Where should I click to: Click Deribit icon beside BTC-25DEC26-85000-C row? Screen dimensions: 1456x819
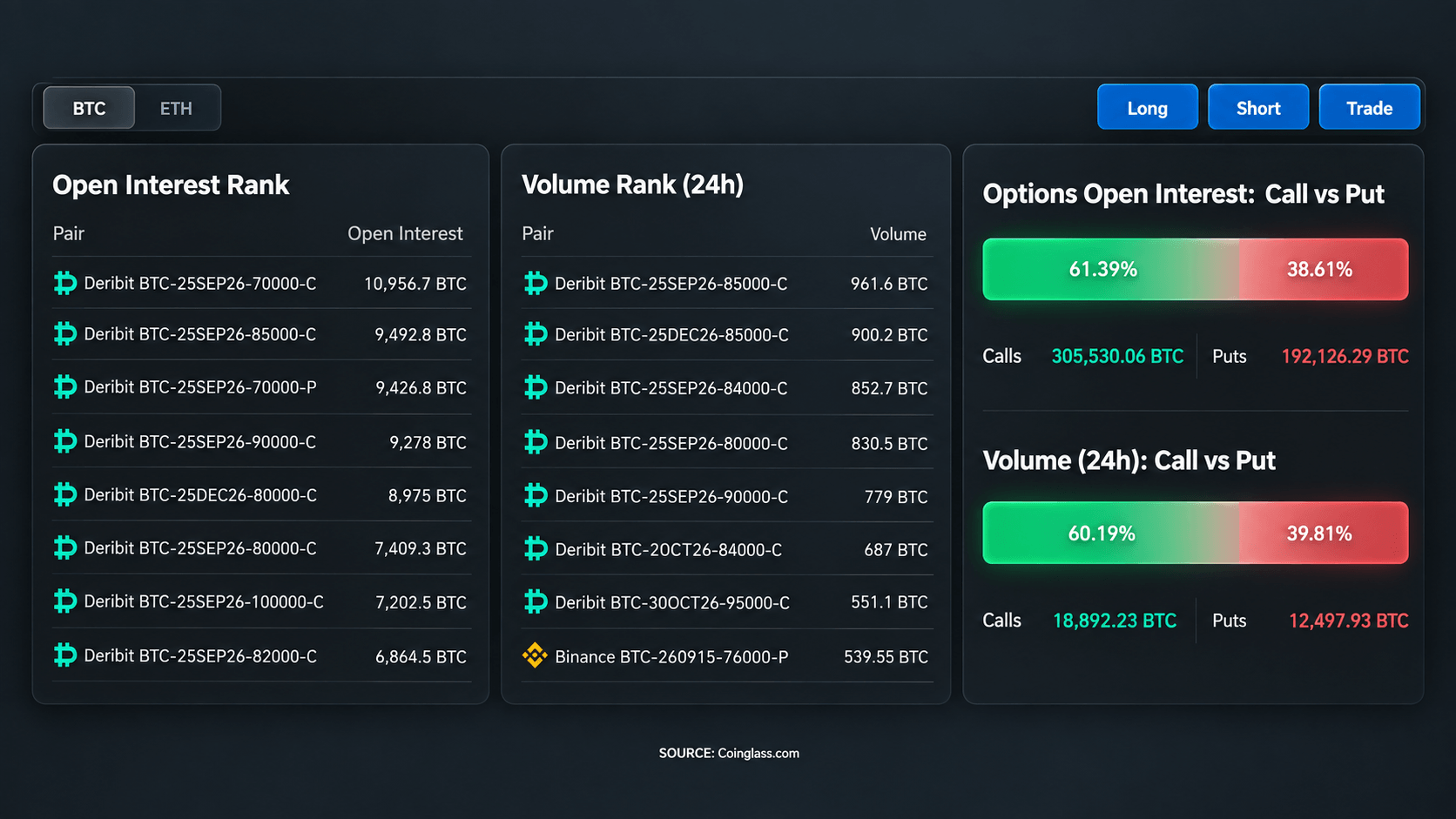(x=536, y=334)
